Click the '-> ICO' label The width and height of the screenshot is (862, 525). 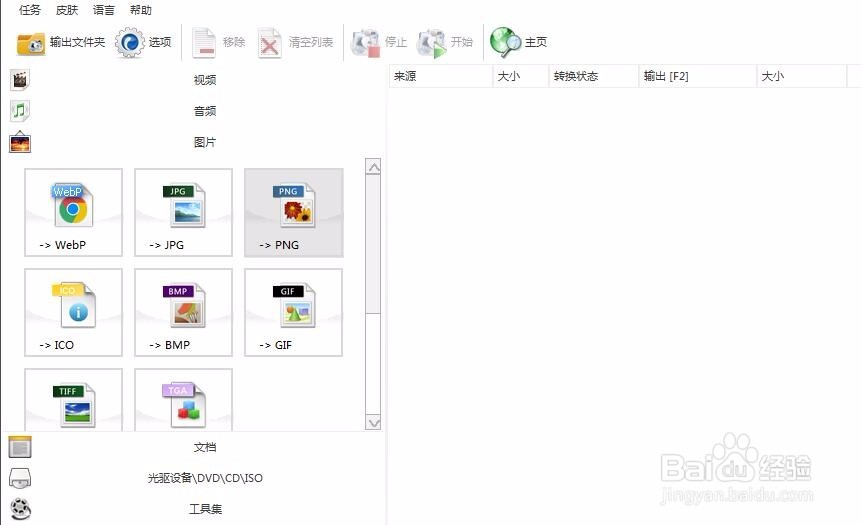[57, 345]
